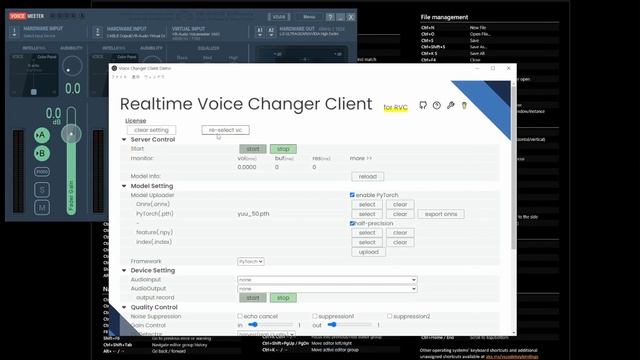
Task: Collapse the Server Control section
Action: click(124, 140)
